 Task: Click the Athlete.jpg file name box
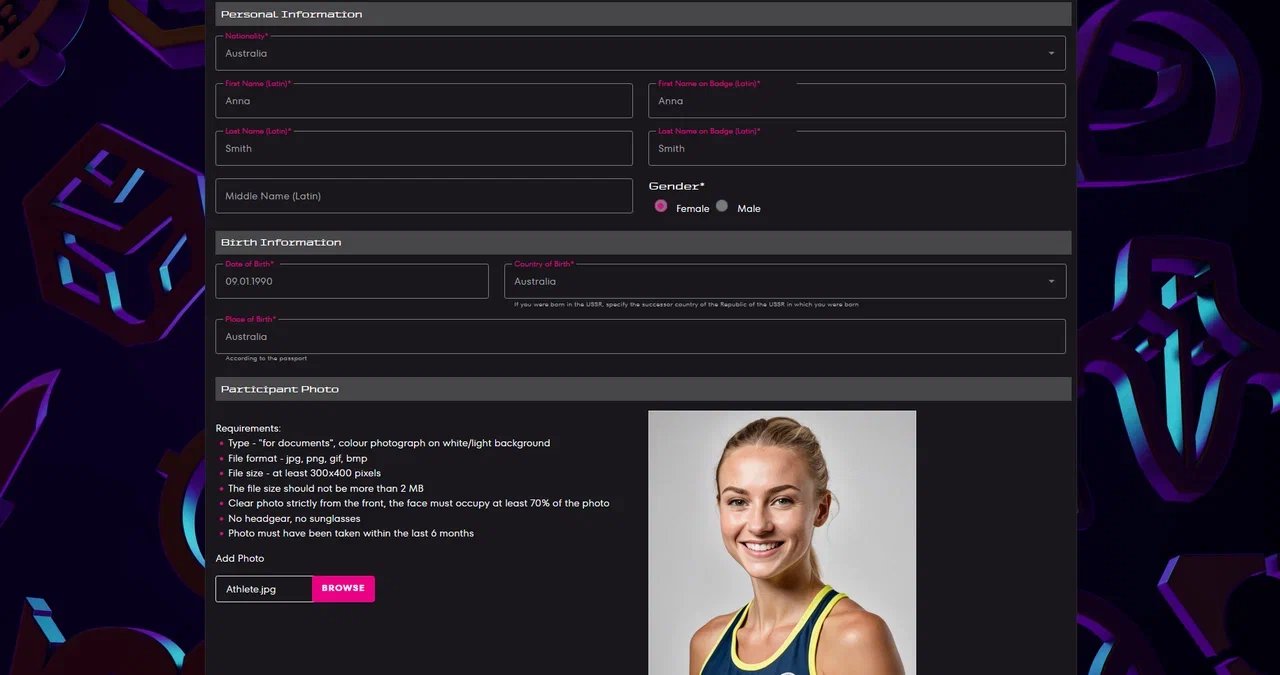(264, 589)
